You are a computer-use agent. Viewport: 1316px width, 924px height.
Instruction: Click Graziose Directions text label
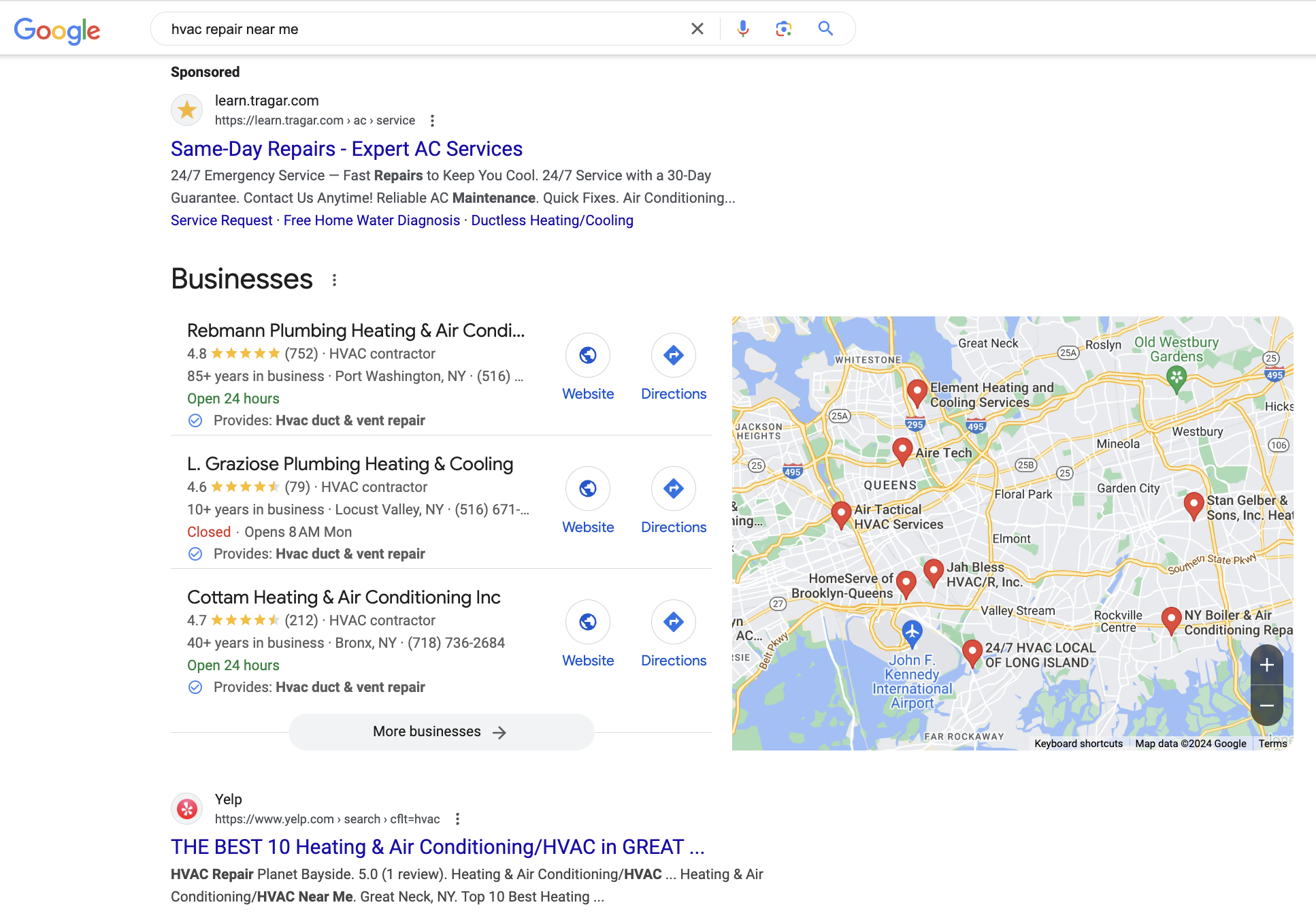[x=674, y=527]
